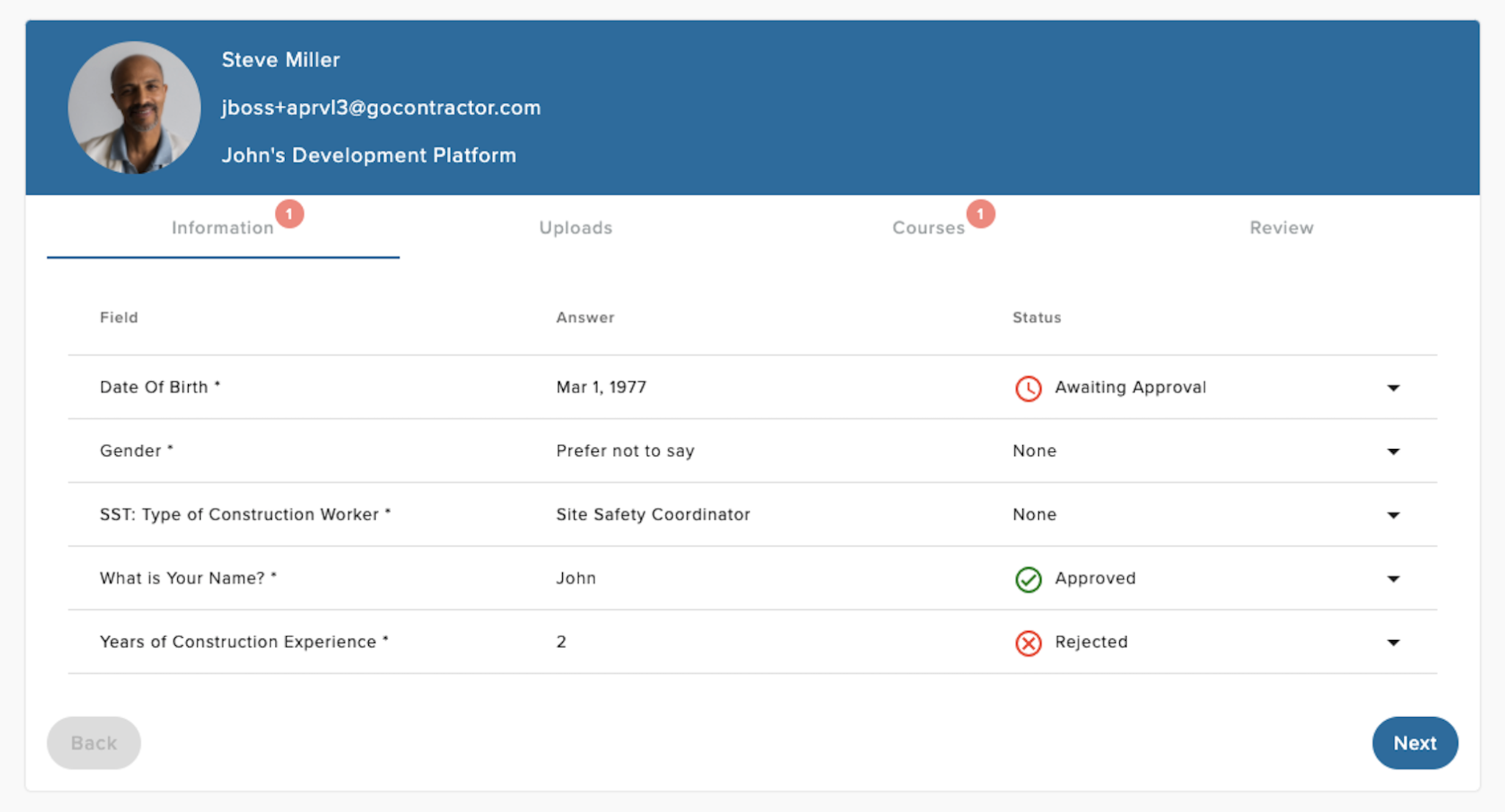
Task: Click the notification badge on Courses tab
Action: click(982, 214)
